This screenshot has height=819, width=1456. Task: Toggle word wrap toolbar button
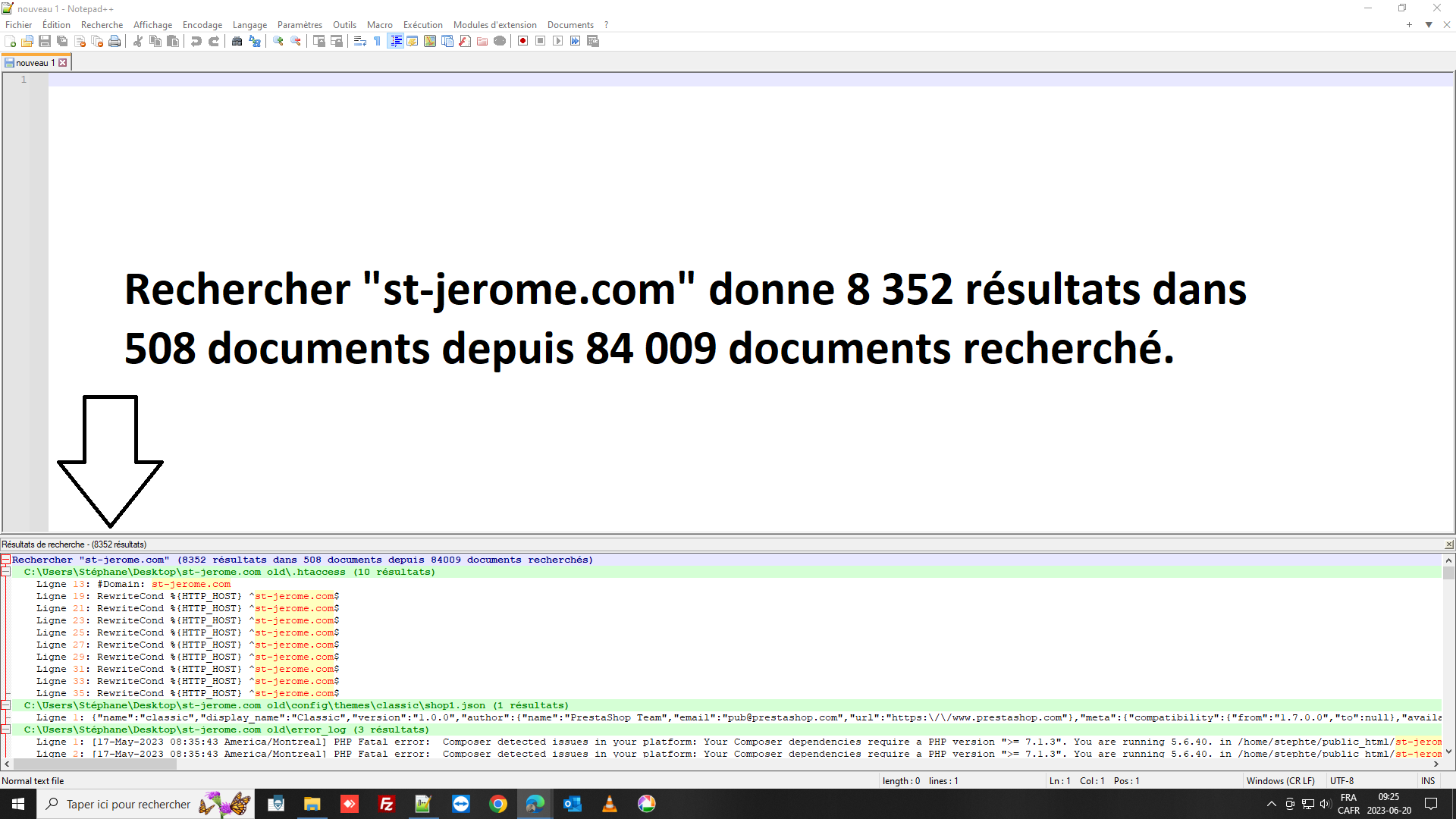[360, 41]
